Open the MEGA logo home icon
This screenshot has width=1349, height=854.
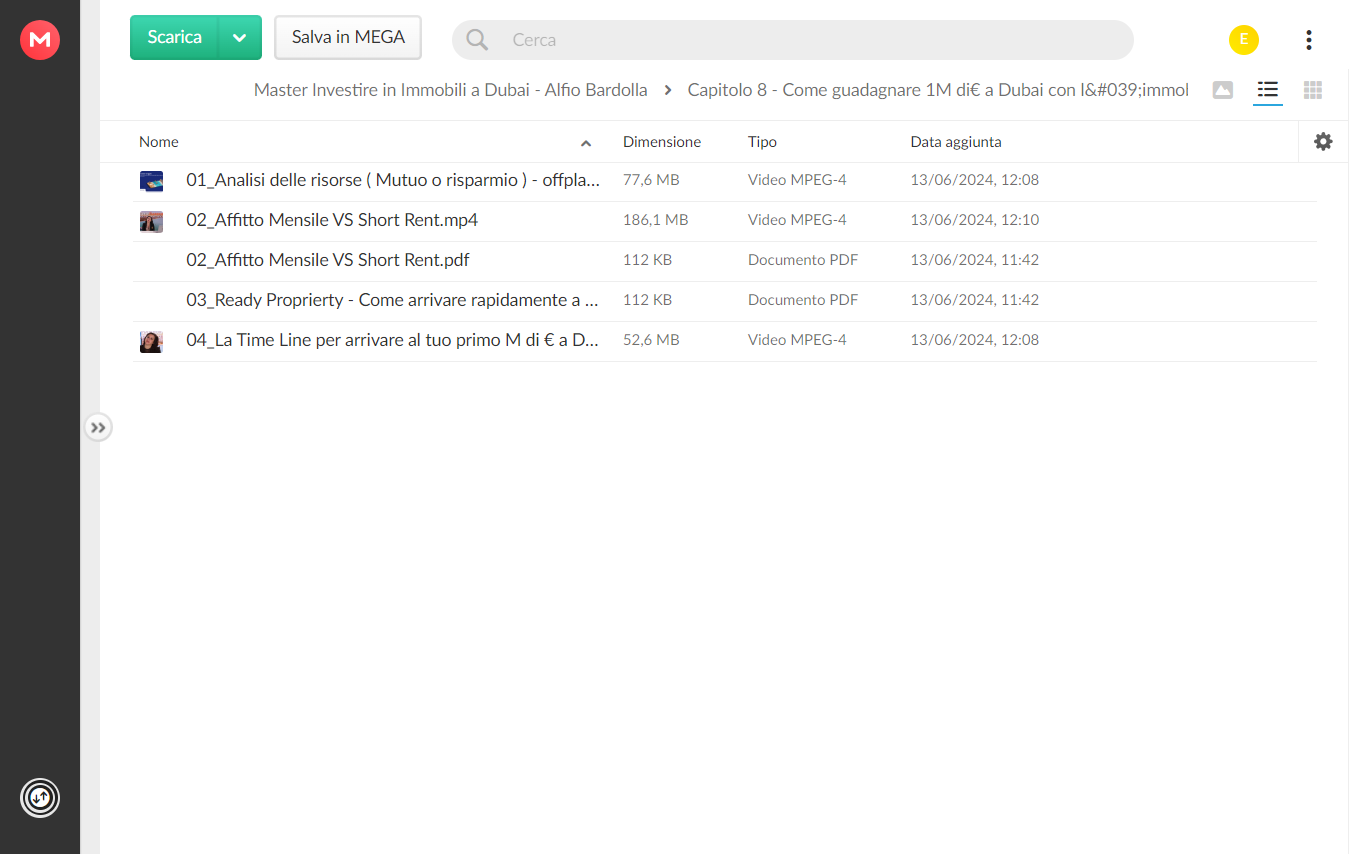tap(40, 40)
